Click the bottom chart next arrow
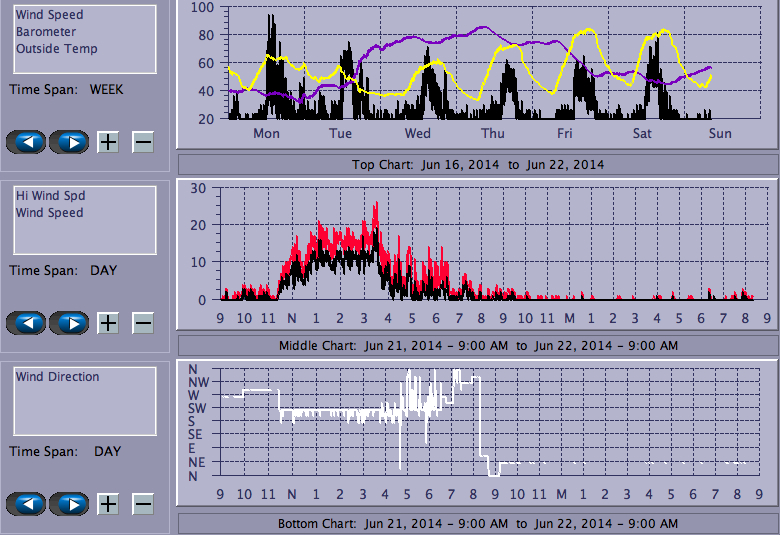This screenshot has width=780, height=535. pyautogui.click(x=69, y=504)
